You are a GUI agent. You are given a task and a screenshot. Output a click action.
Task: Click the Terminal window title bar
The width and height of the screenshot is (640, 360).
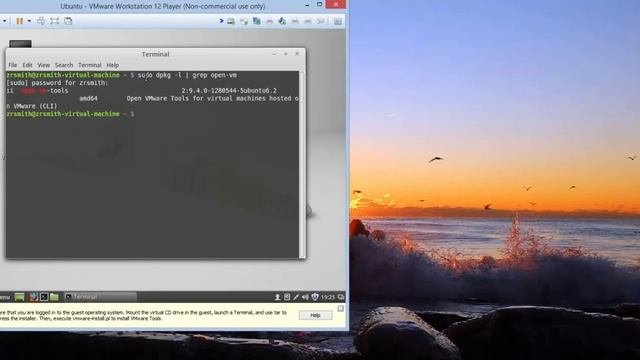pyautogui.click(x=155, y=54)
